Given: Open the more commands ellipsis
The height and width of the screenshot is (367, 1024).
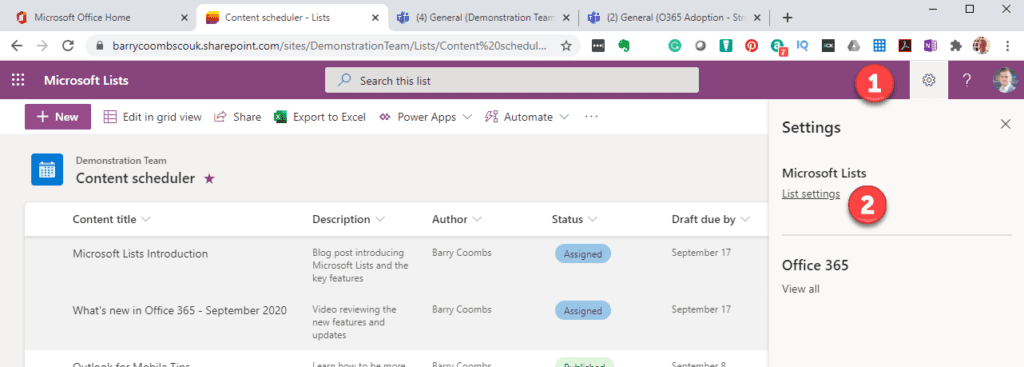Looking at the screenshot, I should pyautogui.click(x=591, y=117).
